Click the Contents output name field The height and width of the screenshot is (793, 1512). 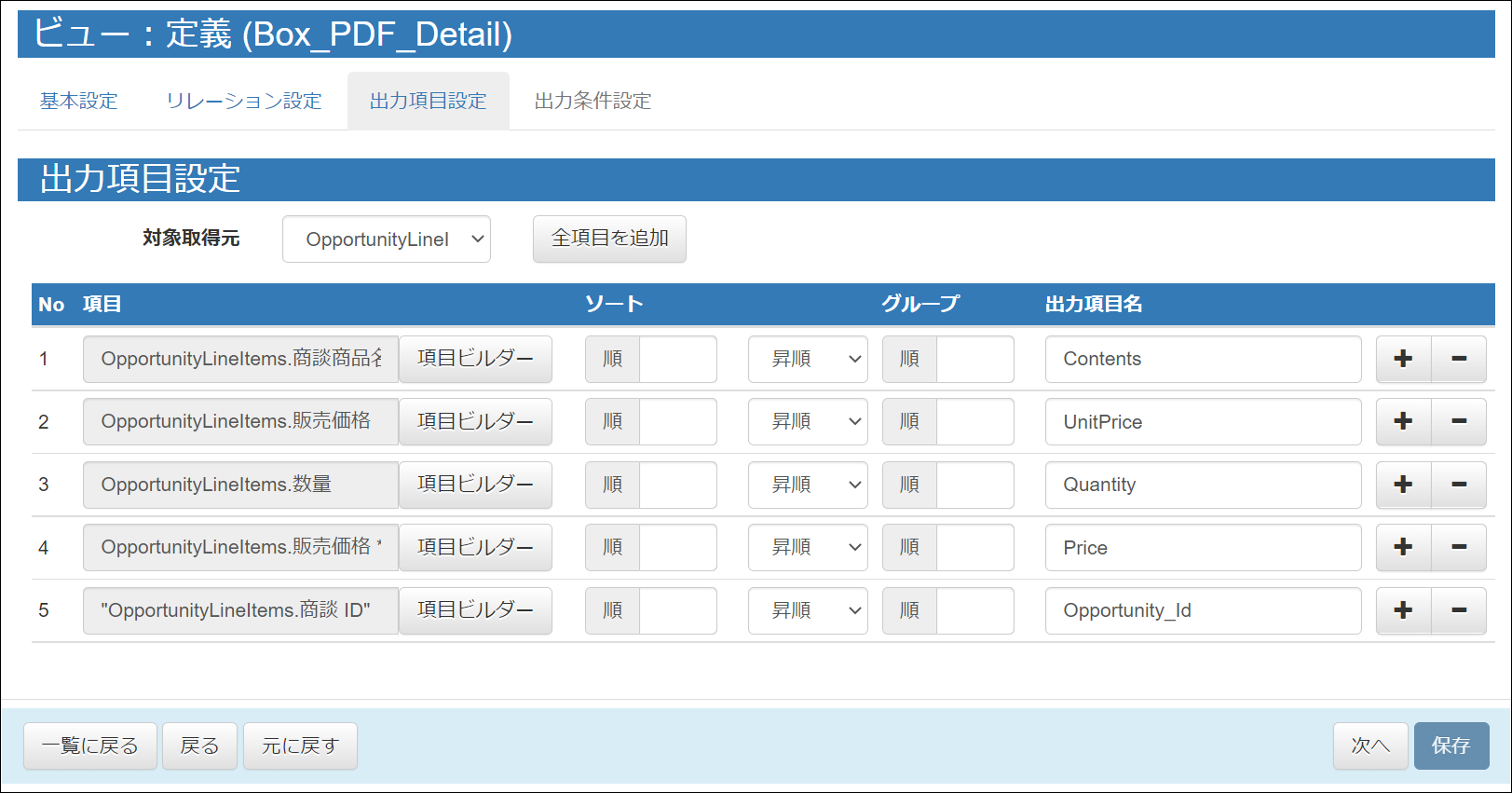[1202, 359]
